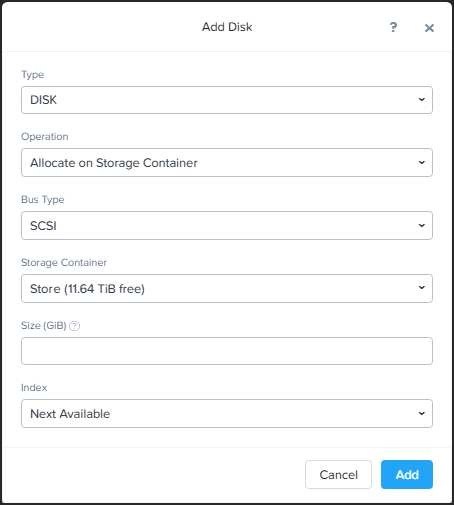The image size is (454, 505).
Task: Click the chevron arrow in Storage Container field
Action: (422, 288)
